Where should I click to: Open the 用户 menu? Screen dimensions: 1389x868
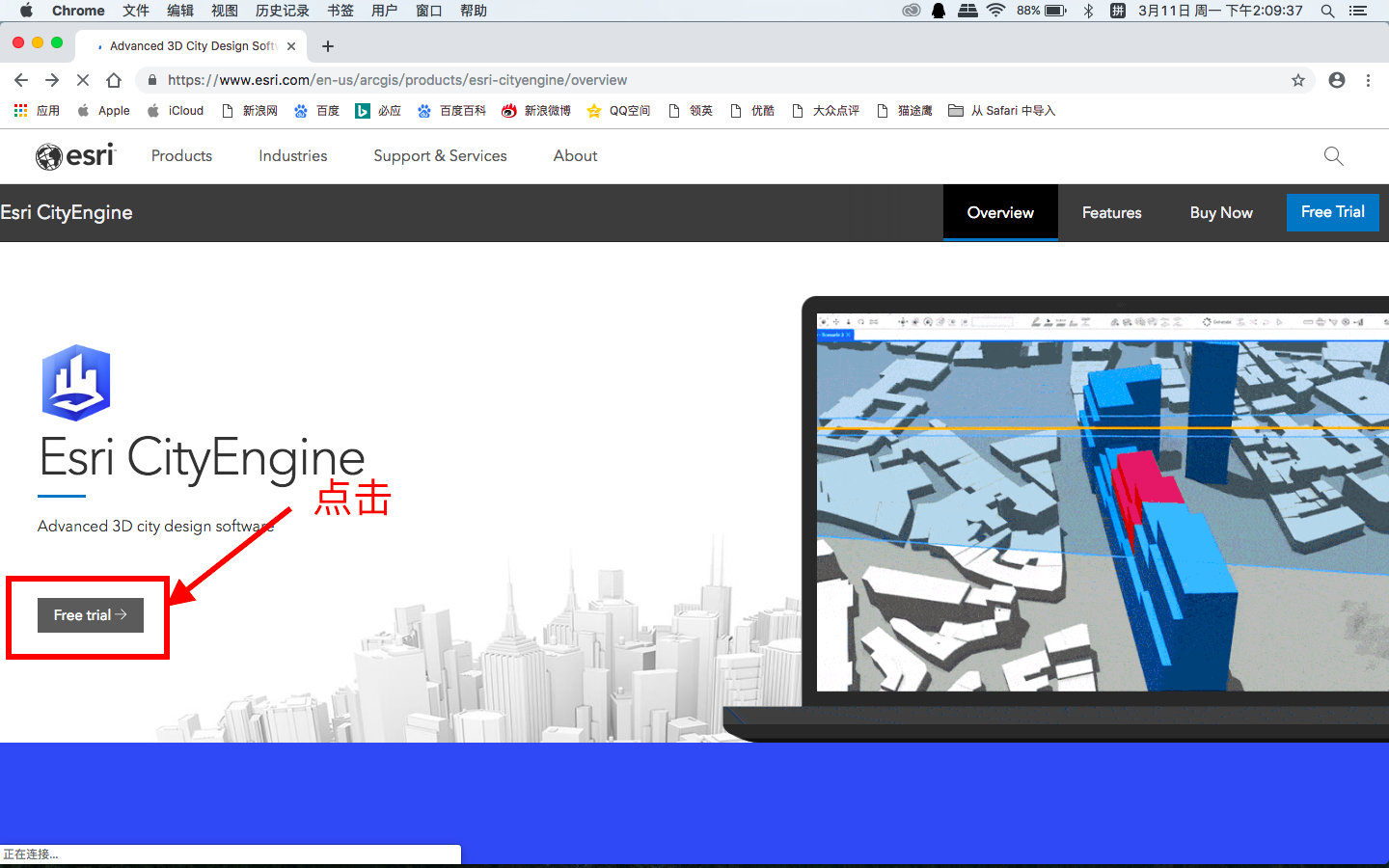coord(385,11)
